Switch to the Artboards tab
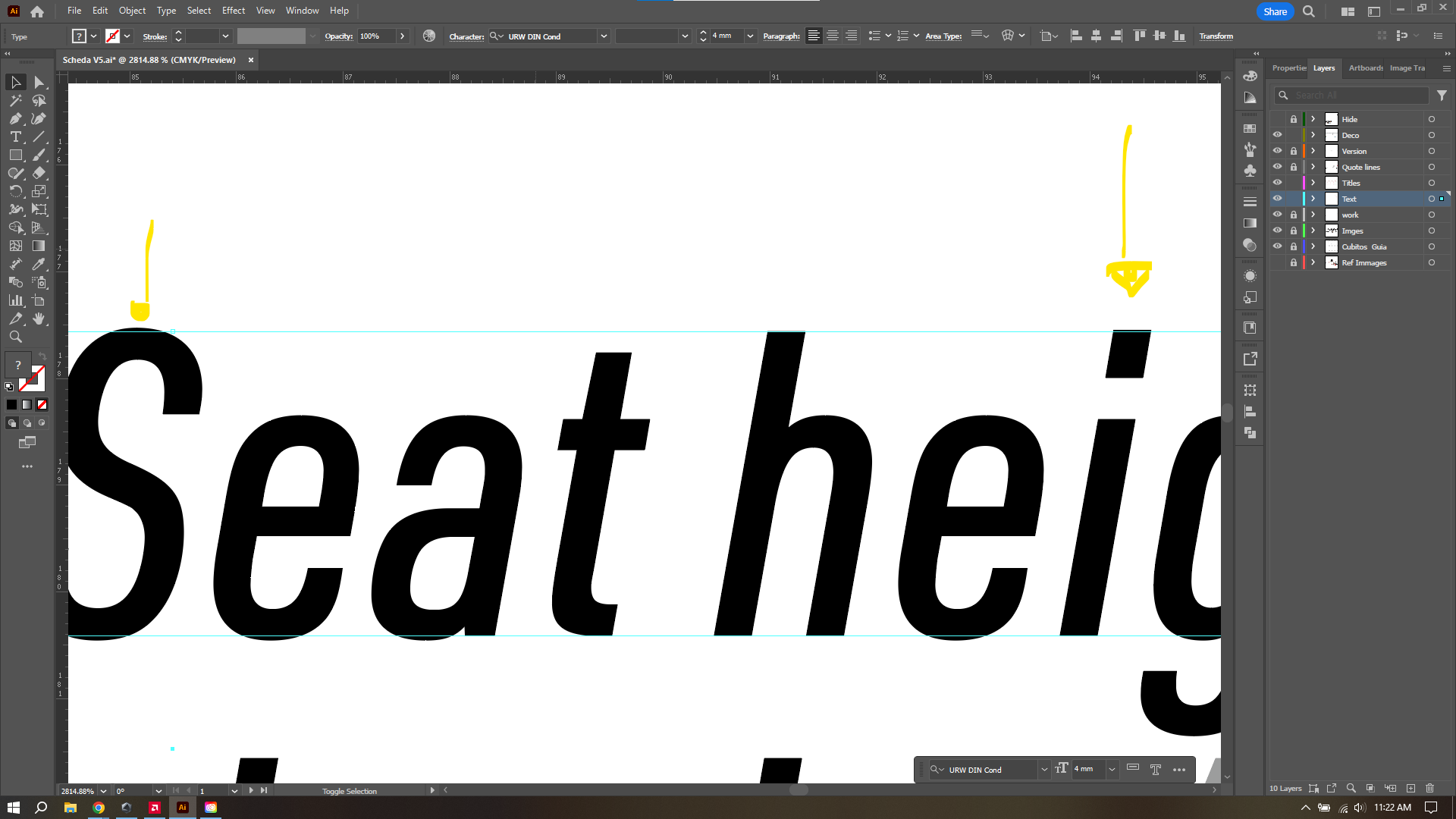Image resolution: width=1456 pixels, height=819 pixels. (1365, 68)
